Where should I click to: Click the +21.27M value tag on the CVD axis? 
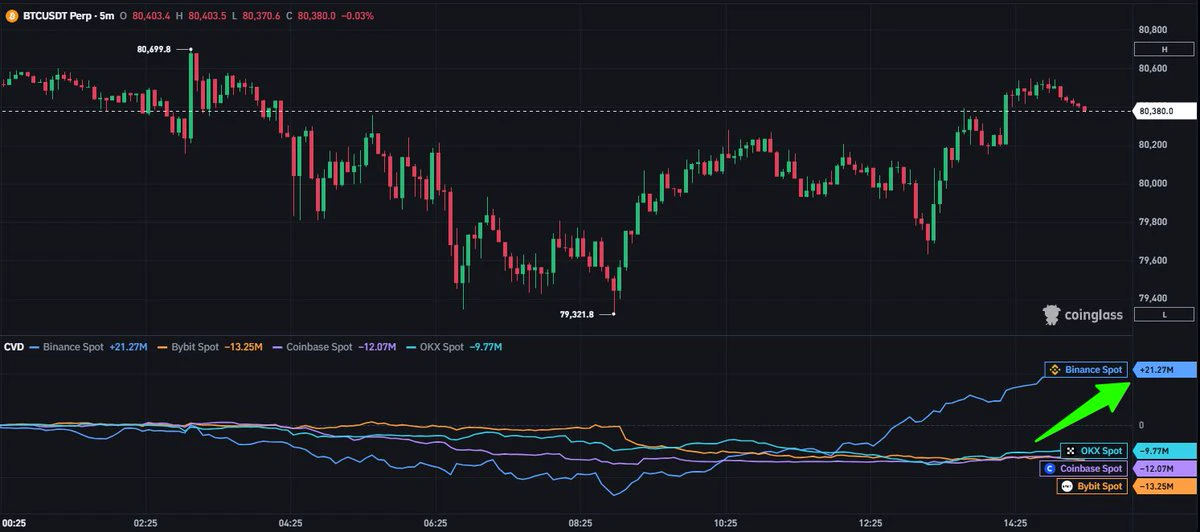pyautogui.click(x=1164, y=370)
